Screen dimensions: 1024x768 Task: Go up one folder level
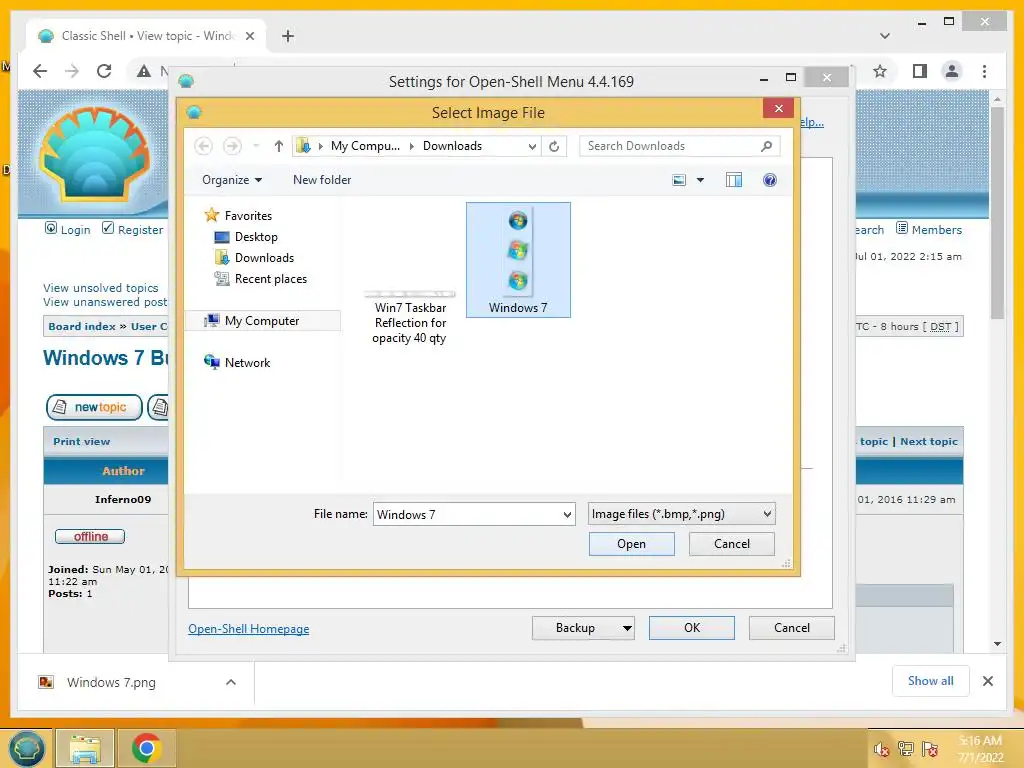coord(279,146)
